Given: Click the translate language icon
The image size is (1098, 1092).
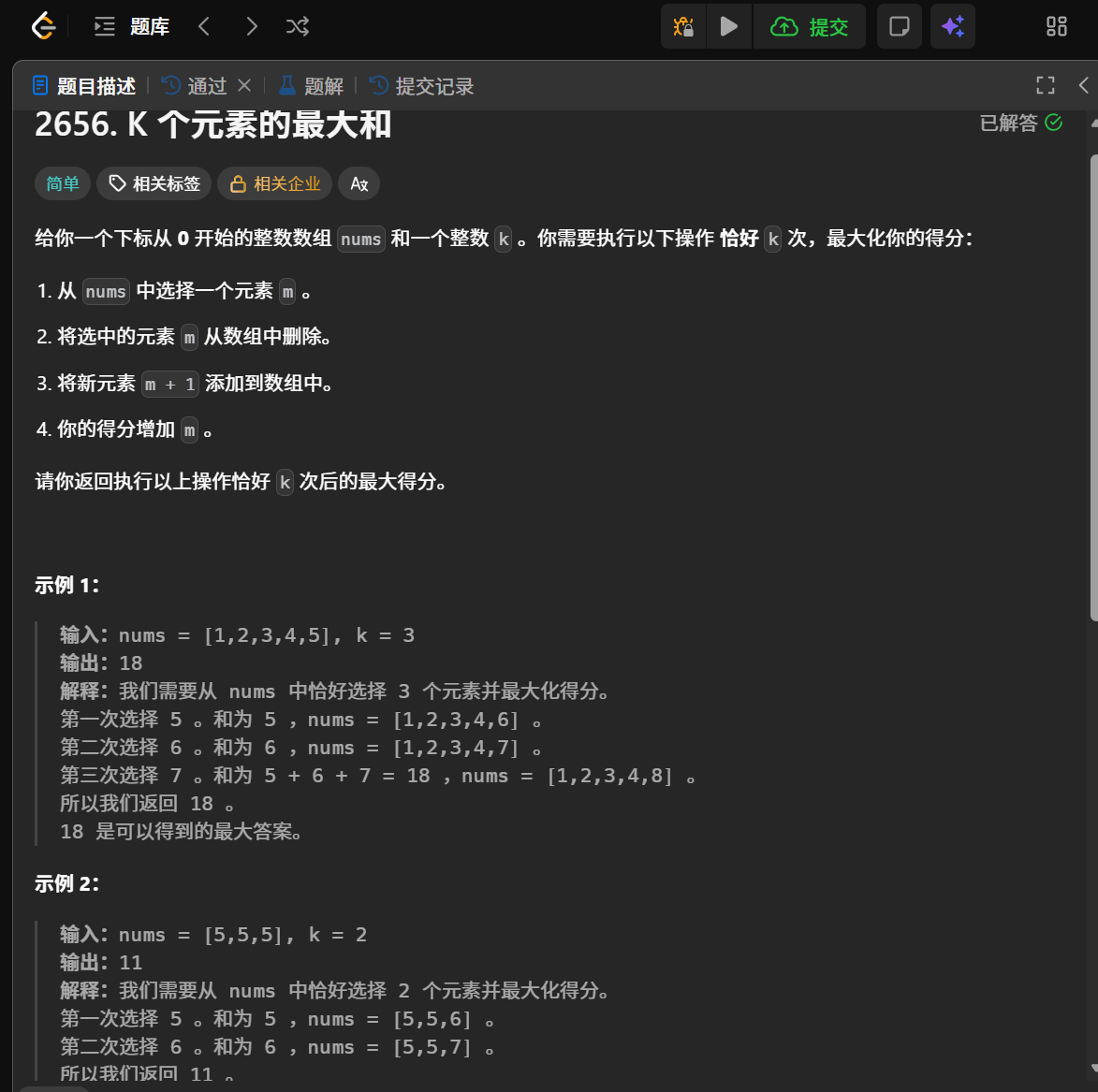Looking at the screenshot, I should pyautogui.click(x=359, y=183).
